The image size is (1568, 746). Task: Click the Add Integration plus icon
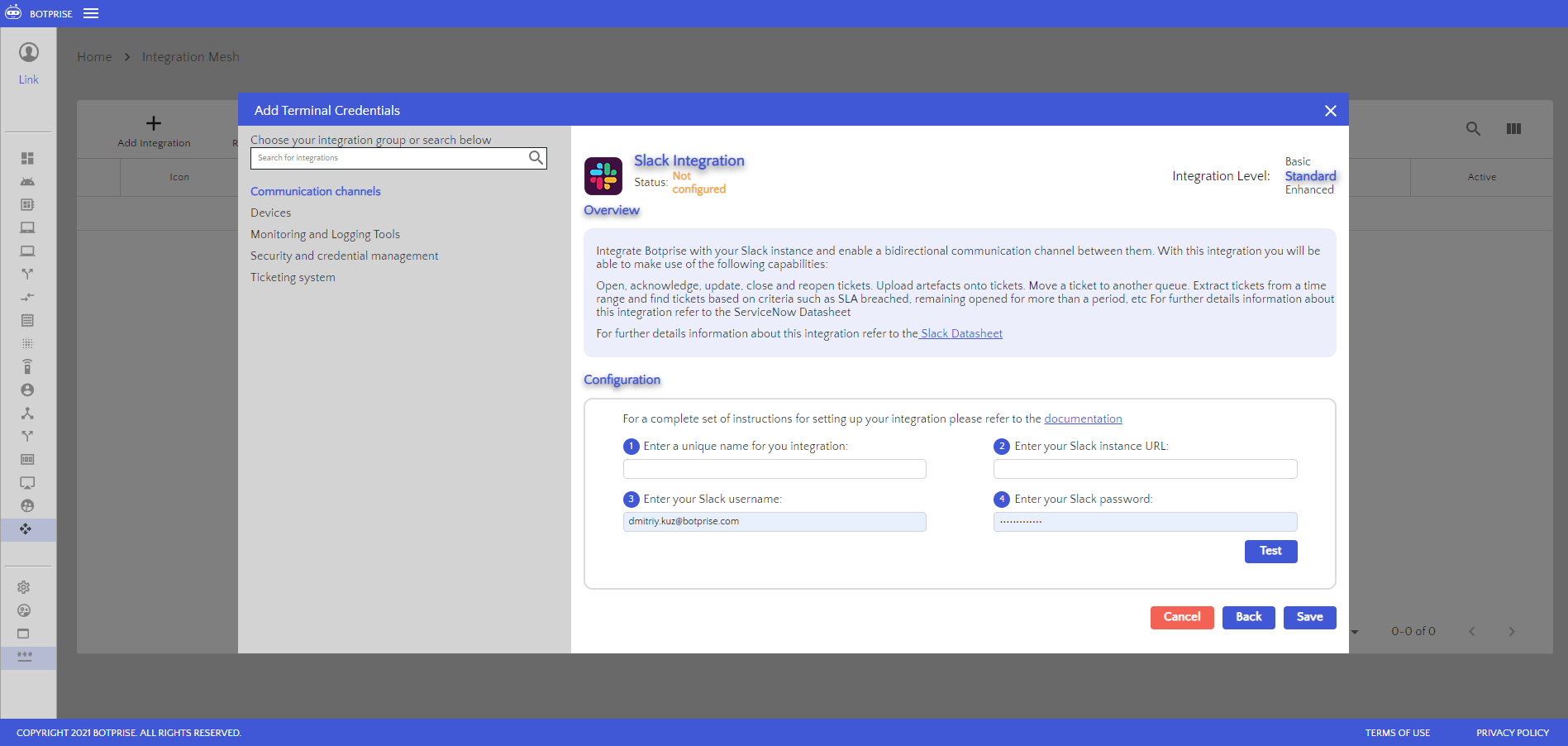(154, 123)
